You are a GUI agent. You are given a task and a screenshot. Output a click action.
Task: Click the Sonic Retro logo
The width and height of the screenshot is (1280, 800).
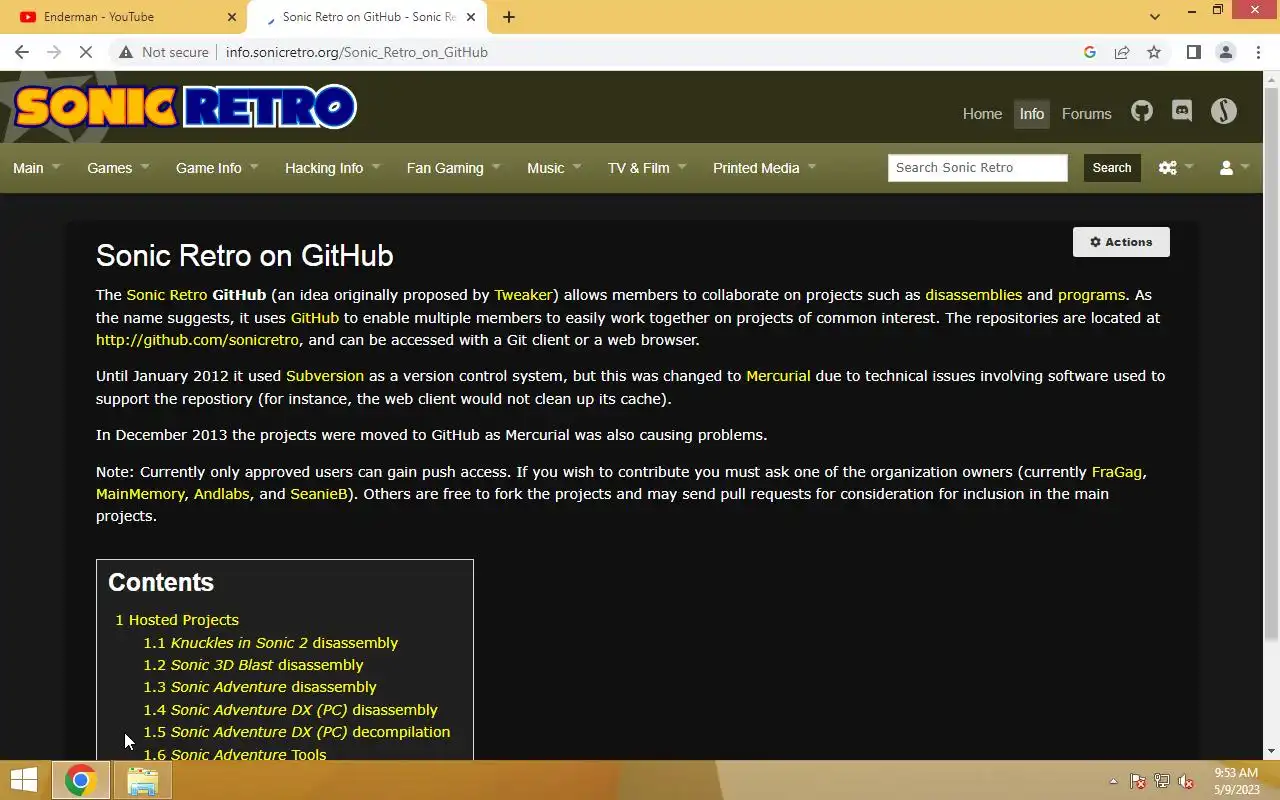coord(185,106)
